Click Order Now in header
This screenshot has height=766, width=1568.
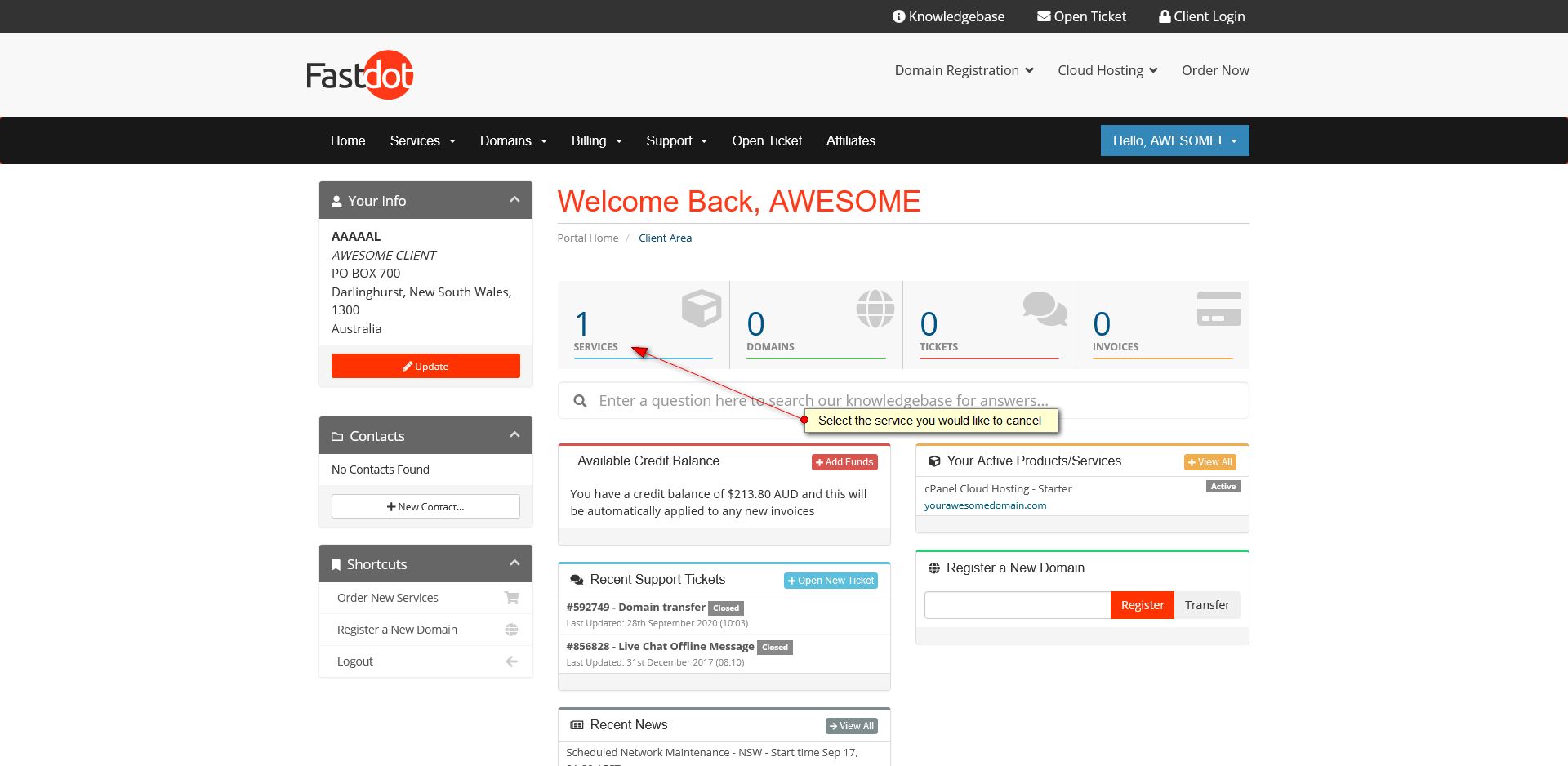pyautogui.click(x=1215, y=70)
